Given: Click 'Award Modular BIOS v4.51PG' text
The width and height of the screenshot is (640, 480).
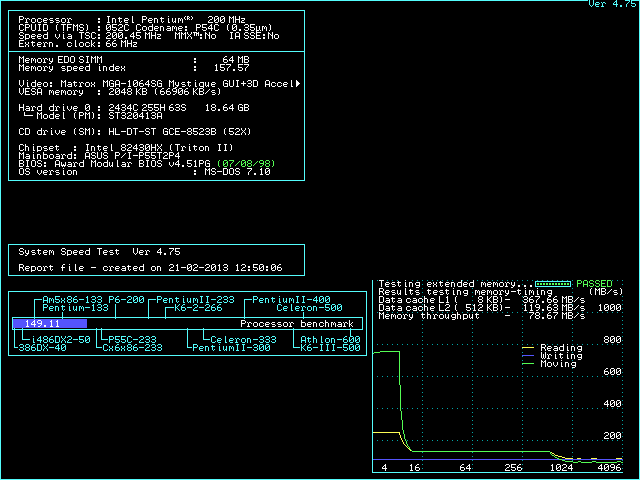Looking at the screenshot, I should point(132,164).
